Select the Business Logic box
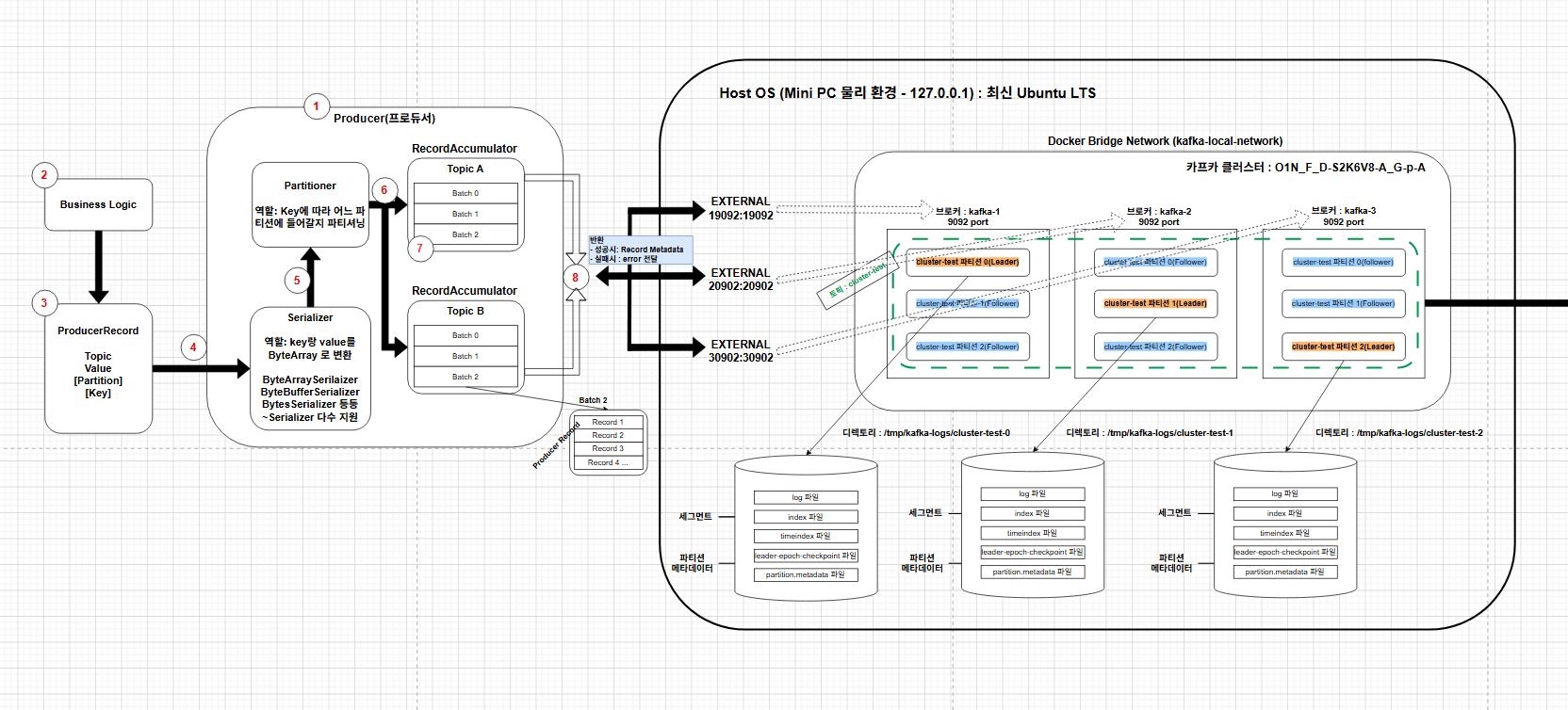This screenshot has height=710, width=1568. (98, 204)
